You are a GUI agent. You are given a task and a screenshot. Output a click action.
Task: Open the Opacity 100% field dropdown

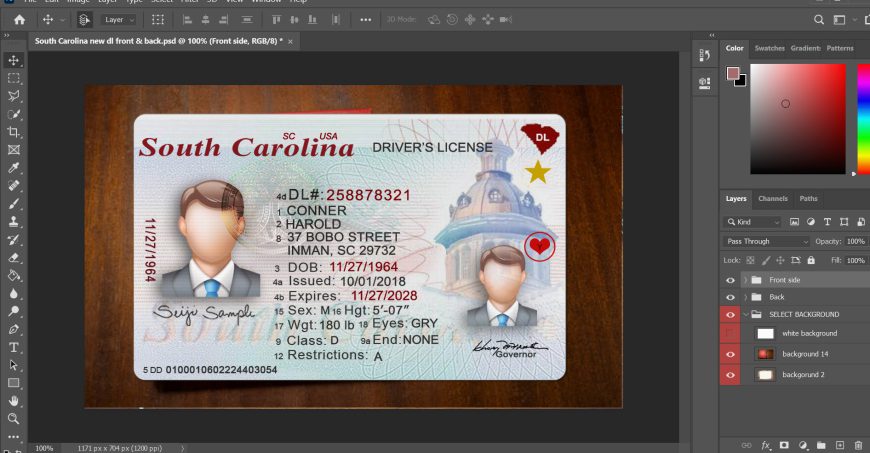pos(856,241)
